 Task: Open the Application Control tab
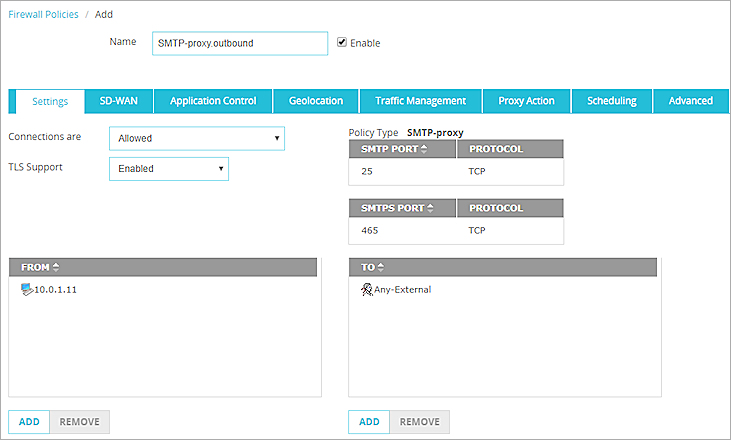pos(213,101)
